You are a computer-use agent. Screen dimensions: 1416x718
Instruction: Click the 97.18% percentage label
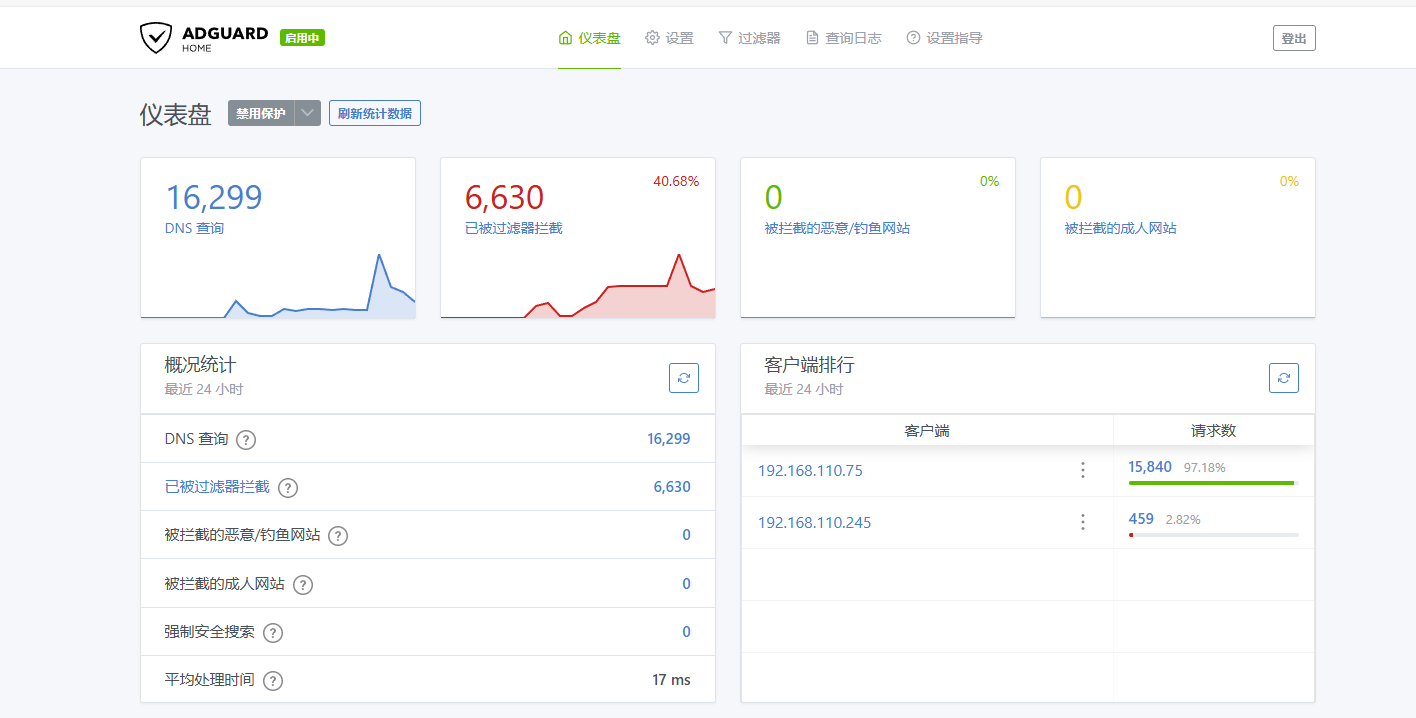pos(1204,467)
